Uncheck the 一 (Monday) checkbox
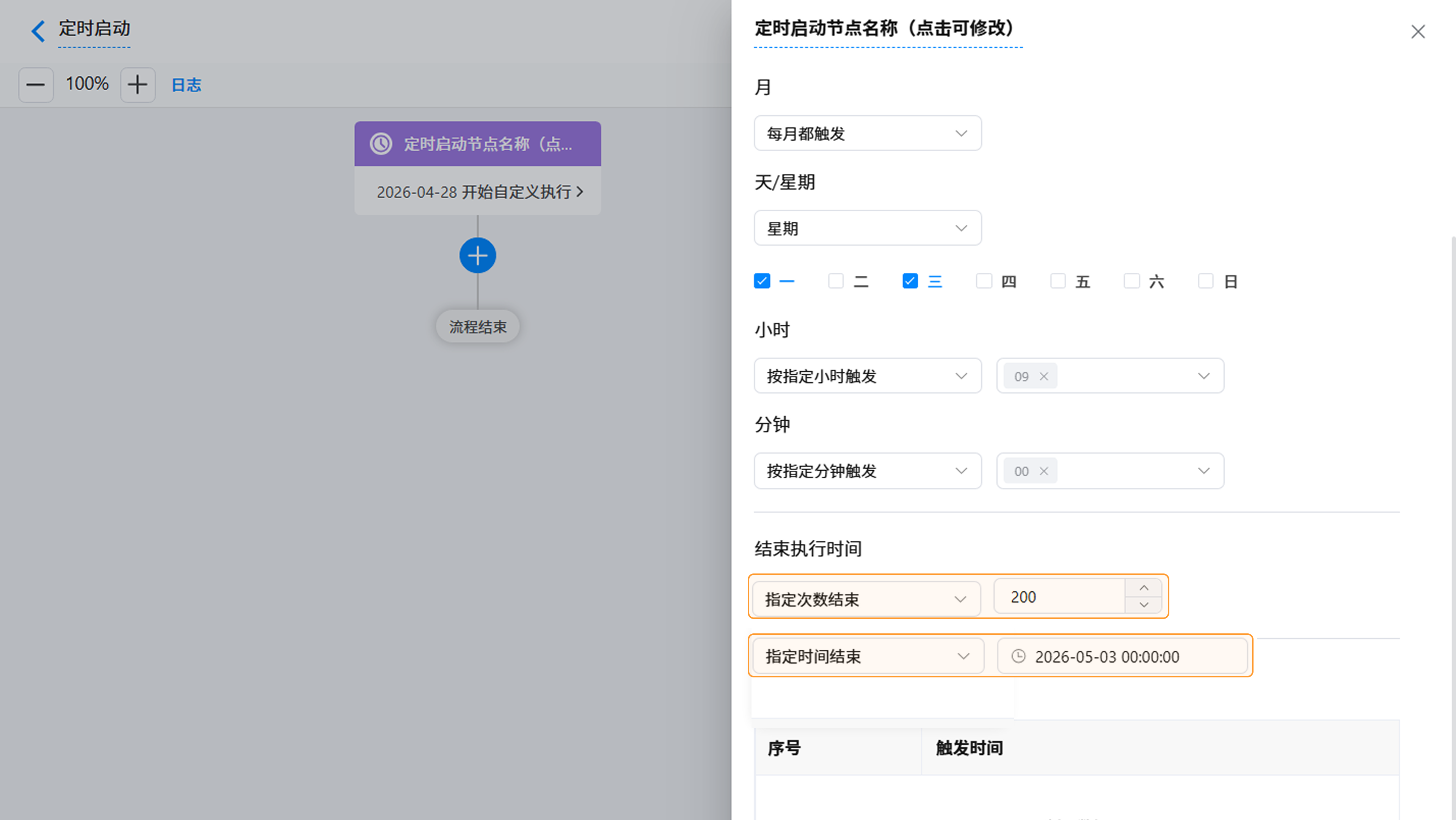Image resolution: width=1456 pixels, height=820 pixels. click(x=762, y=281)
